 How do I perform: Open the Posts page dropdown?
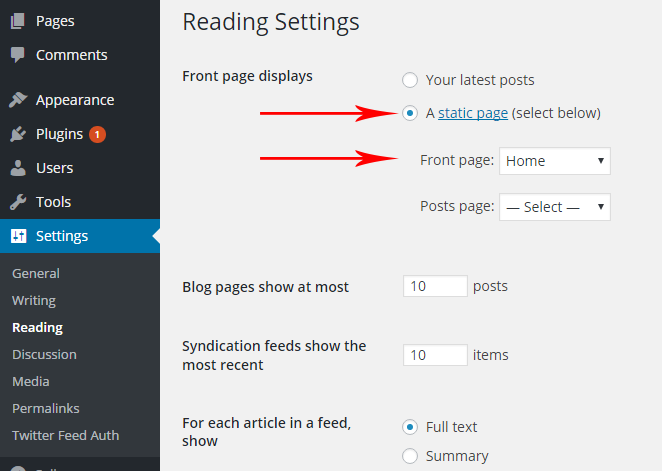coord(554,207)
